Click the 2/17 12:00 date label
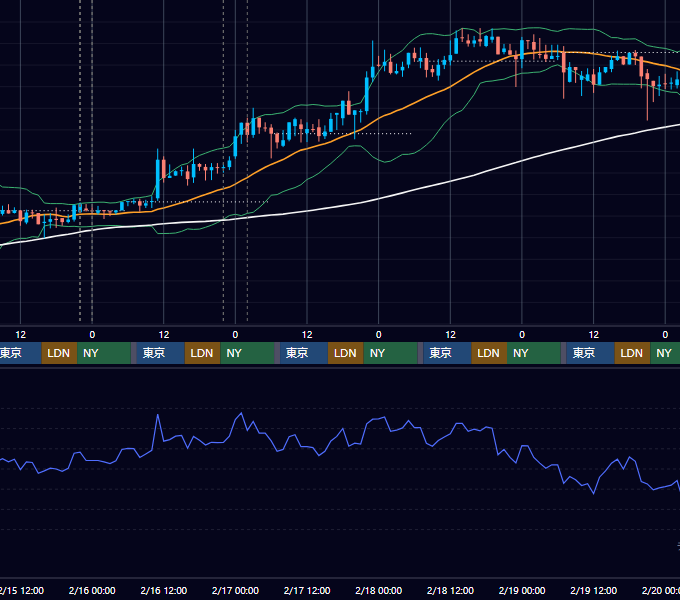Screen dimensions: 680x600 point(307,590)
